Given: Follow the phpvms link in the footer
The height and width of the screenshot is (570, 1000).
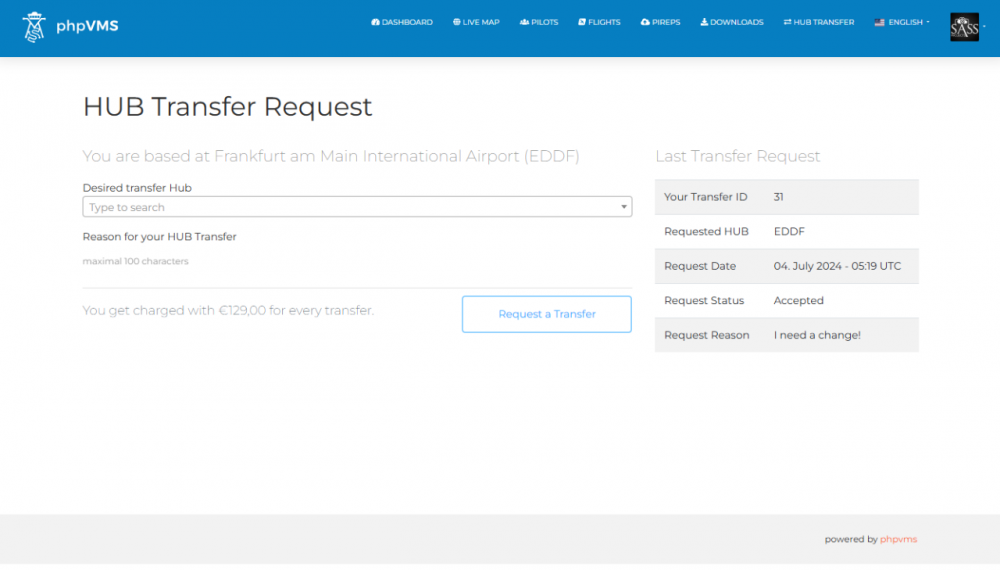Looking at the screenshot, I should [898, 539].
